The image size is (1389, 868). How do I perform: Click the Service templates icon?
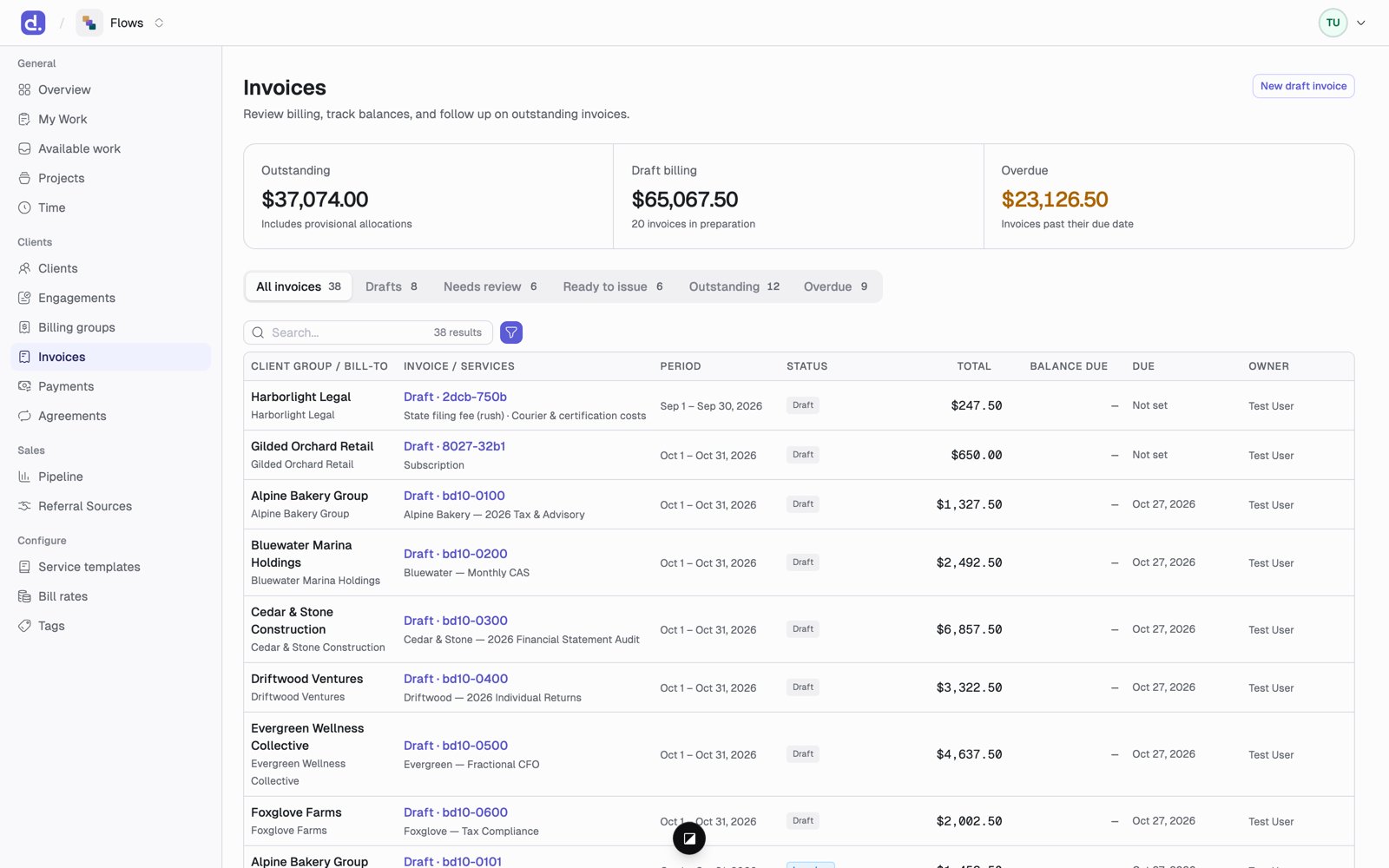[x=24, y=567]
